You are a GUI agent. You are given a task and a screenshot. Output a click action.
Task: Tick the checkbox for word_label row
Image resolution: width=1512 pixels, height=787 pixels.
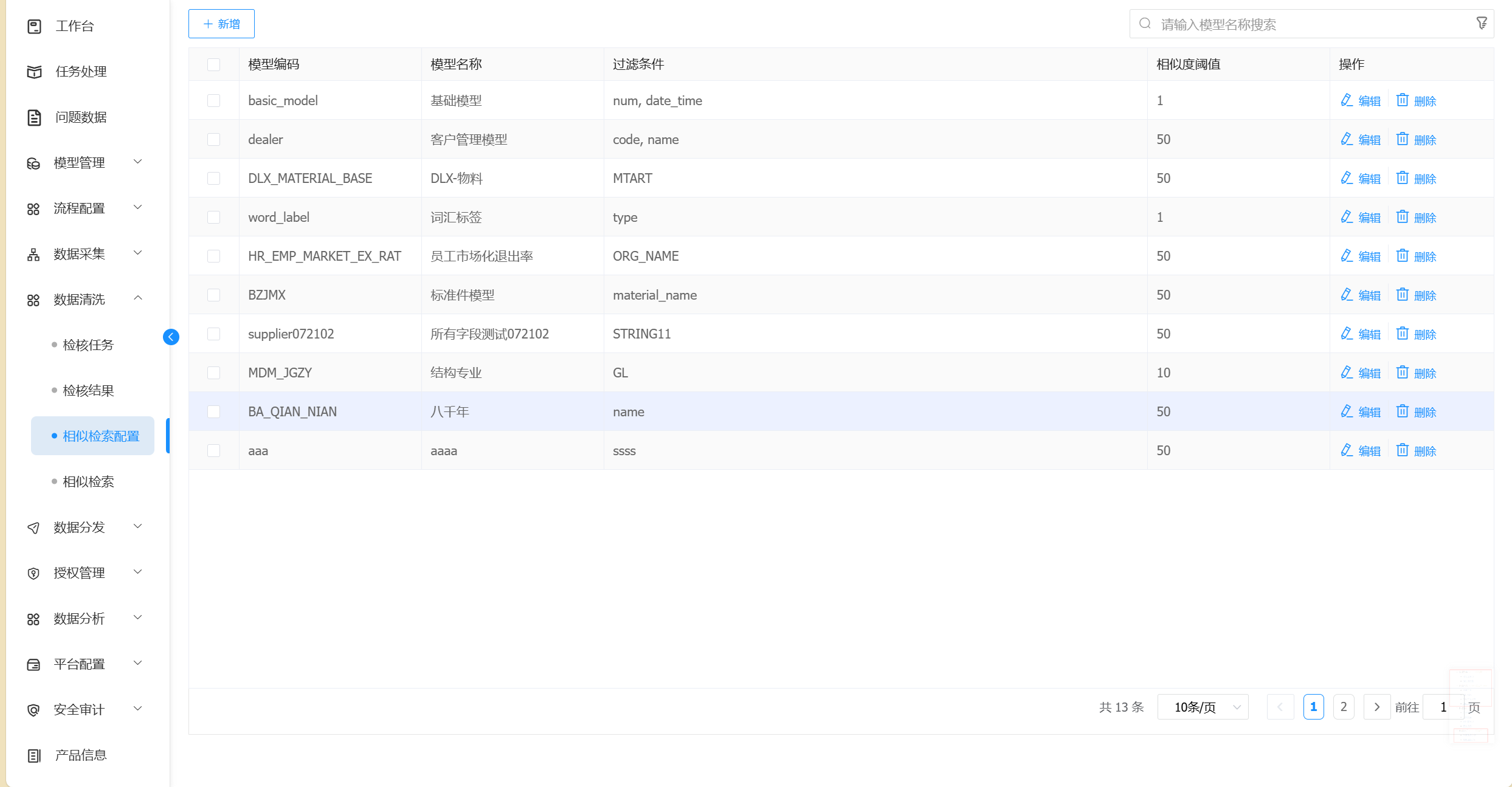213,217
